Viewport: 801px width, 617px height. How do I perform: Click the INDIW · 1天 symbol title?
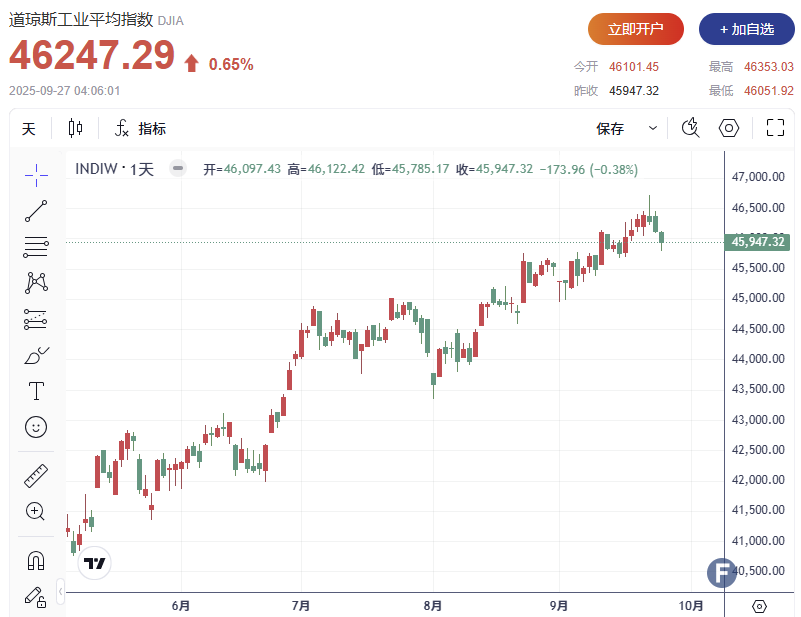tap(114, 169)
